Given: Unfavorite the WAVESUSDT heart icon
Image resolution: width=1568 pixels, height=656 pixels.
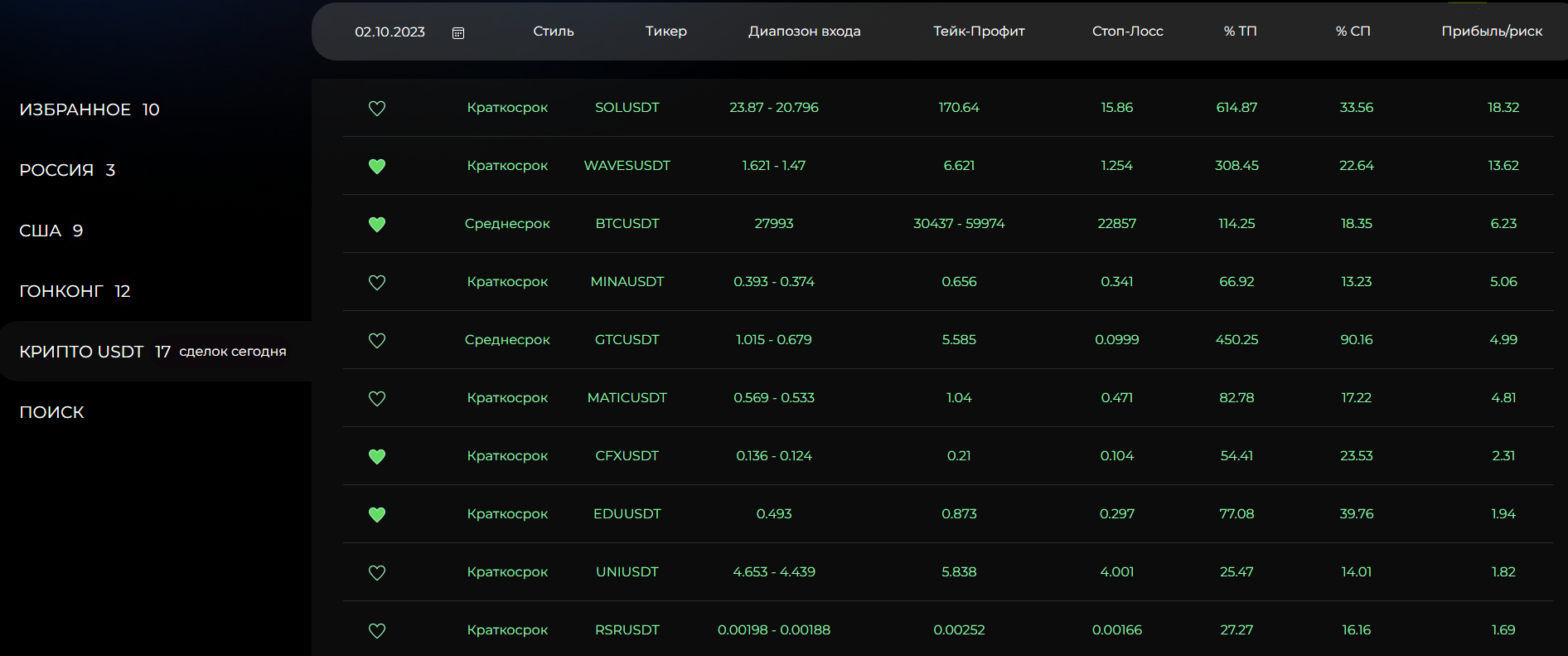Looking at the screenshot, I should 377,167.
